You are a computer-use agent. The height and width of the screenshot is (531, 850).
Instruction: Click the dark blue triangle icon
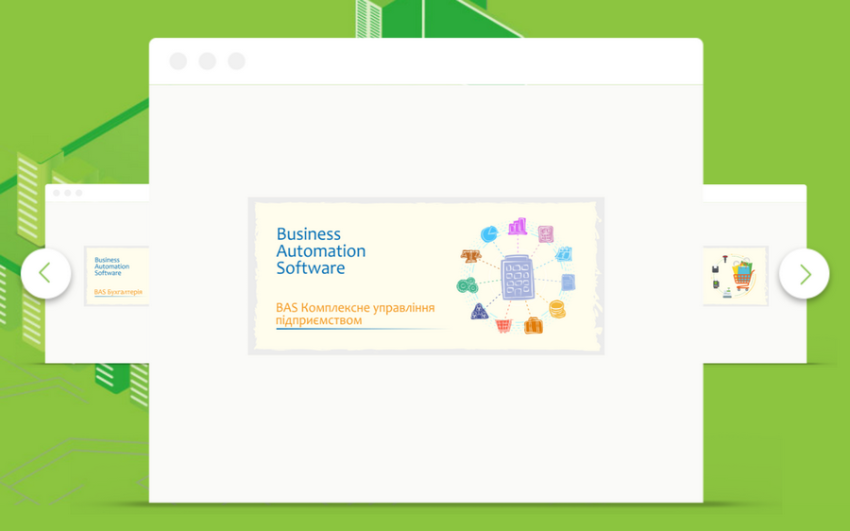click(x=479, y=311)
